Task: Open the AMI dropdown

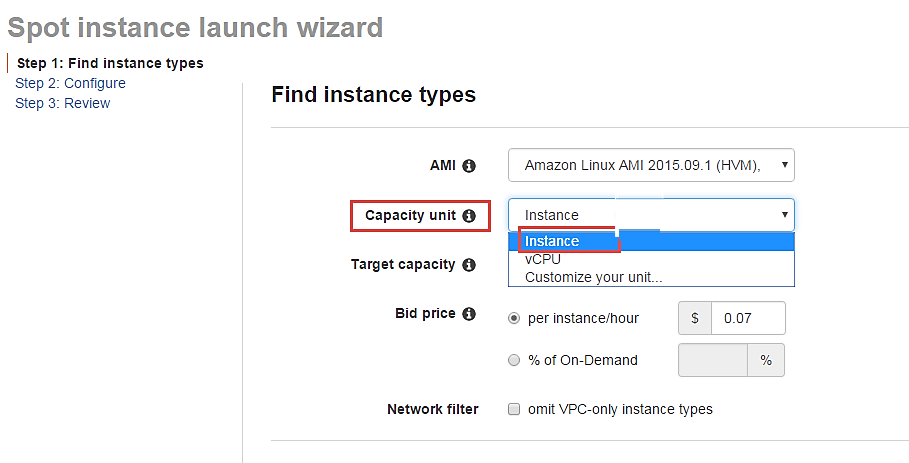Action: point(651,166)
